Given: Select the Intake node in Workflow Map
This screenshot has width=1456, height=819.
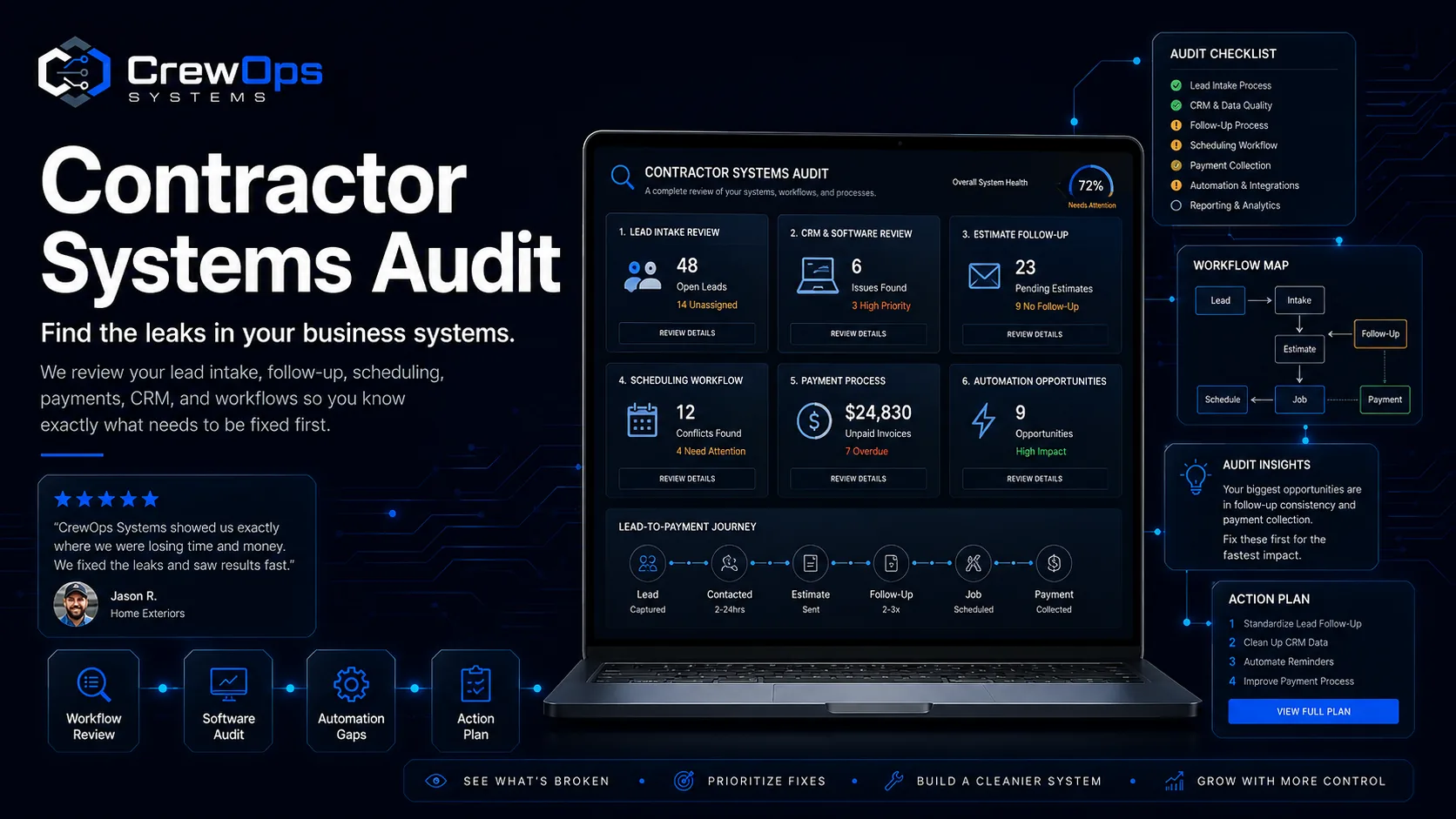Looking at the screenshot, I should (x=1299, y=300).
